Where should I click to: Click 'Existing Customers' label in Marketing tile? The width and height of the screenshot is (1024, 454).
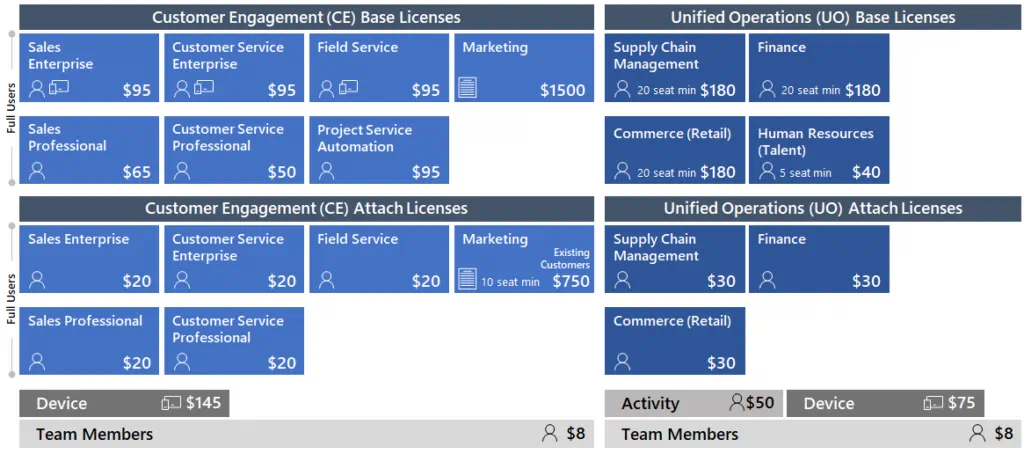pyautogui.click(x=565, y=259)
